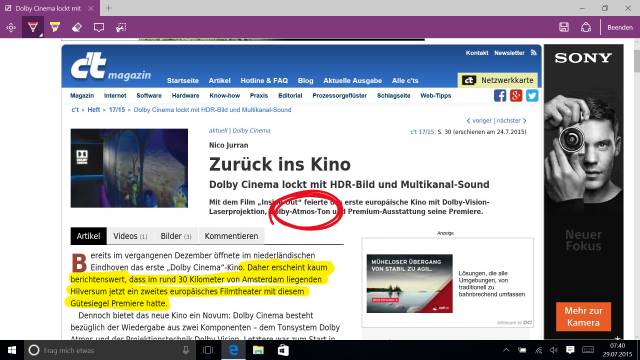Screen dimensions: 640x360
Task: Open a new browser tab
Action: pos(109,8)
